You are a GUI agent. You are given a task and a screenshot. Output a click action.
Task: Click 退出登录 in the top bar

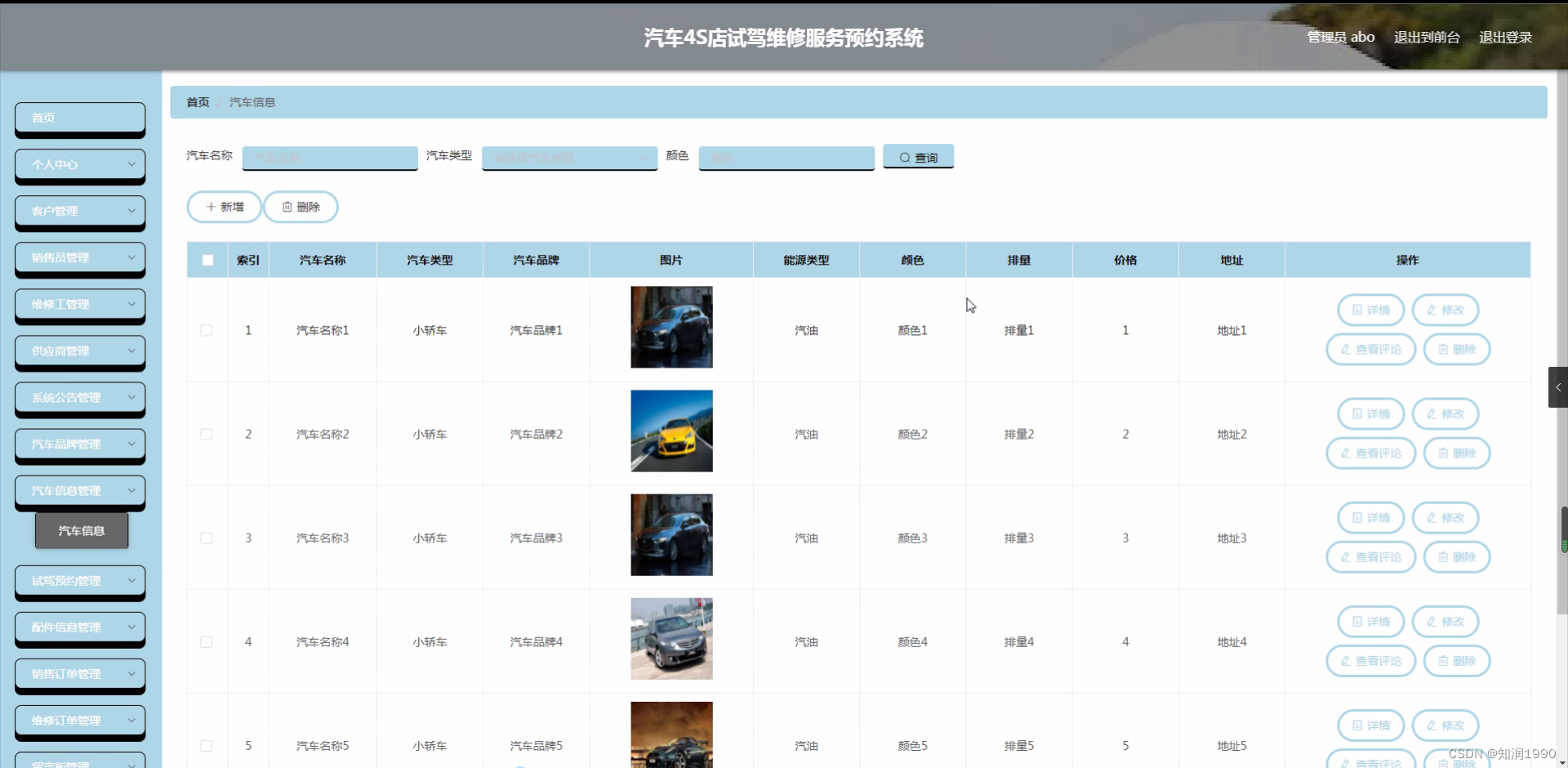(1507, 36)
